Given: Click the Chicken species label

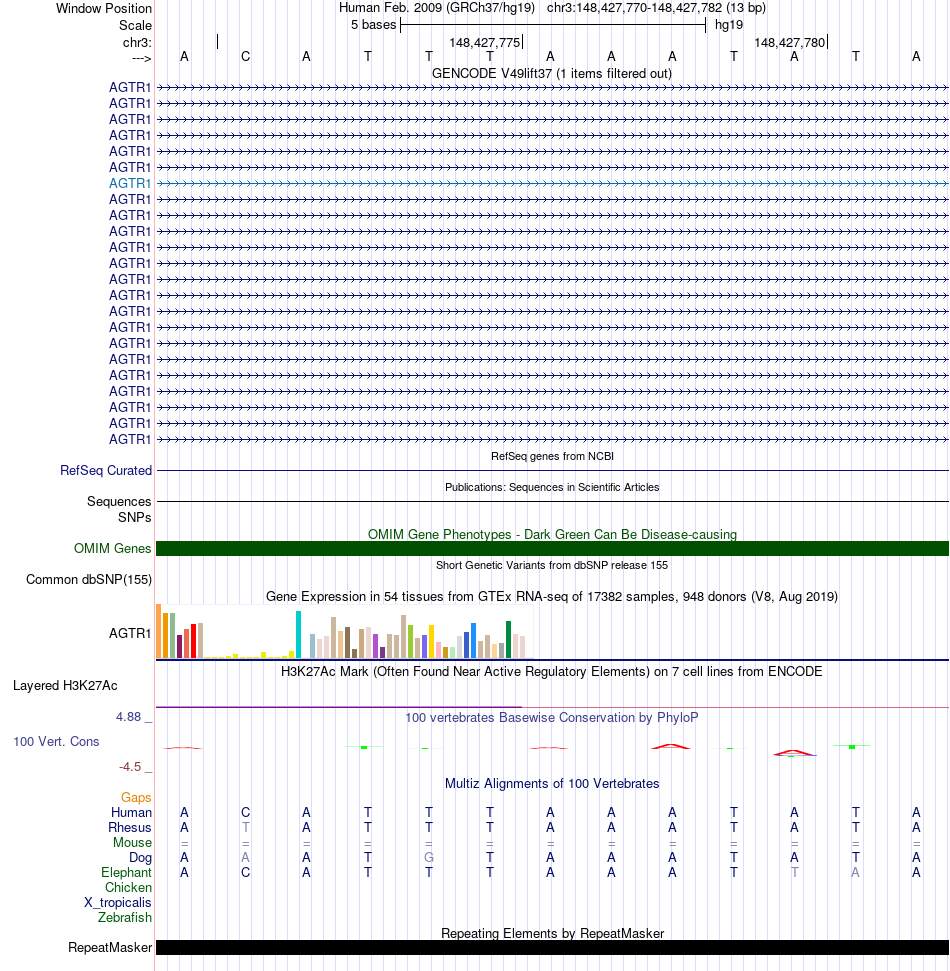Looking at the screenshot, I should tap(128, 887).
